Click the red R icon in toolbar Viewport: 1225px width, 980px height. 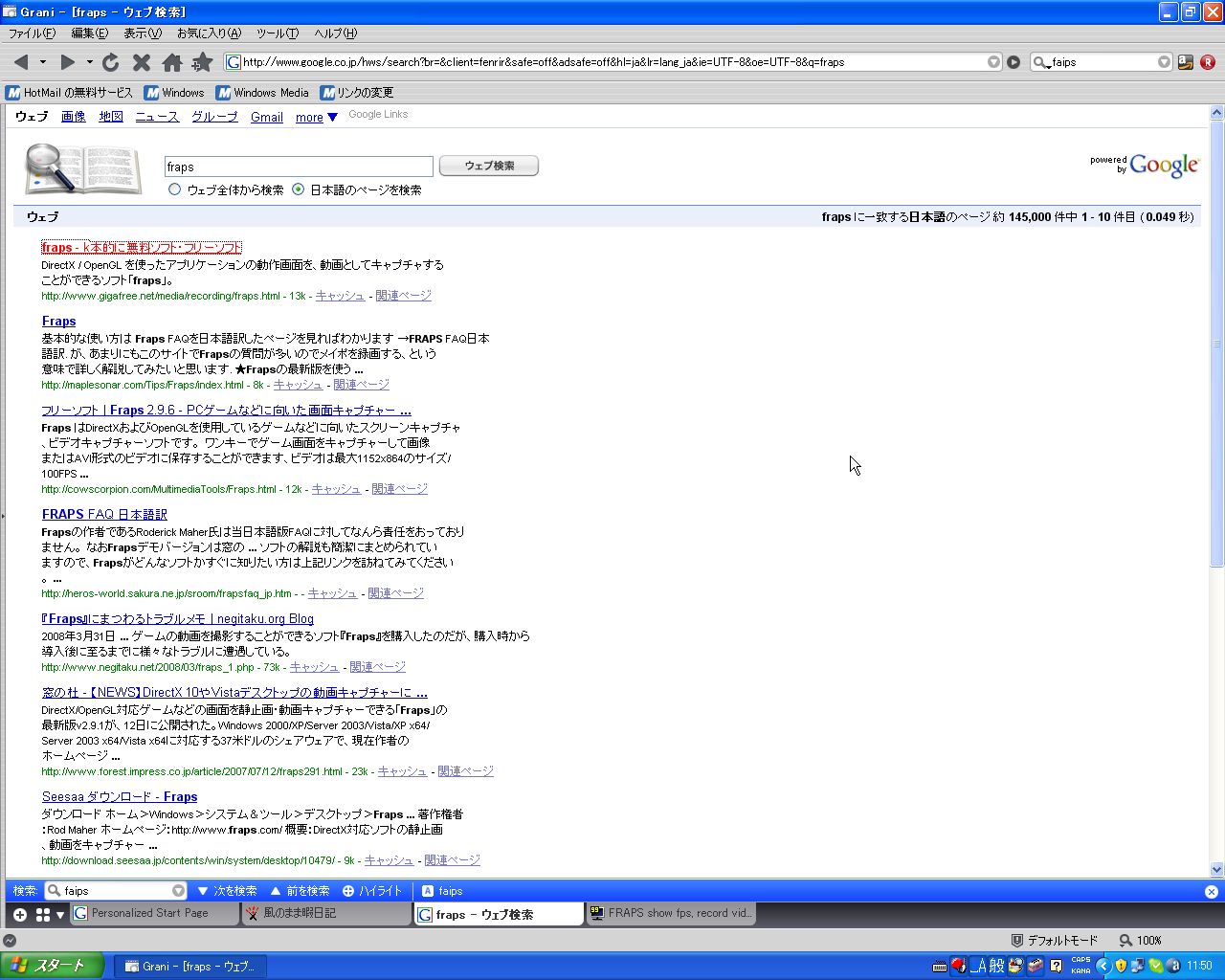(x=1208, y=62)
